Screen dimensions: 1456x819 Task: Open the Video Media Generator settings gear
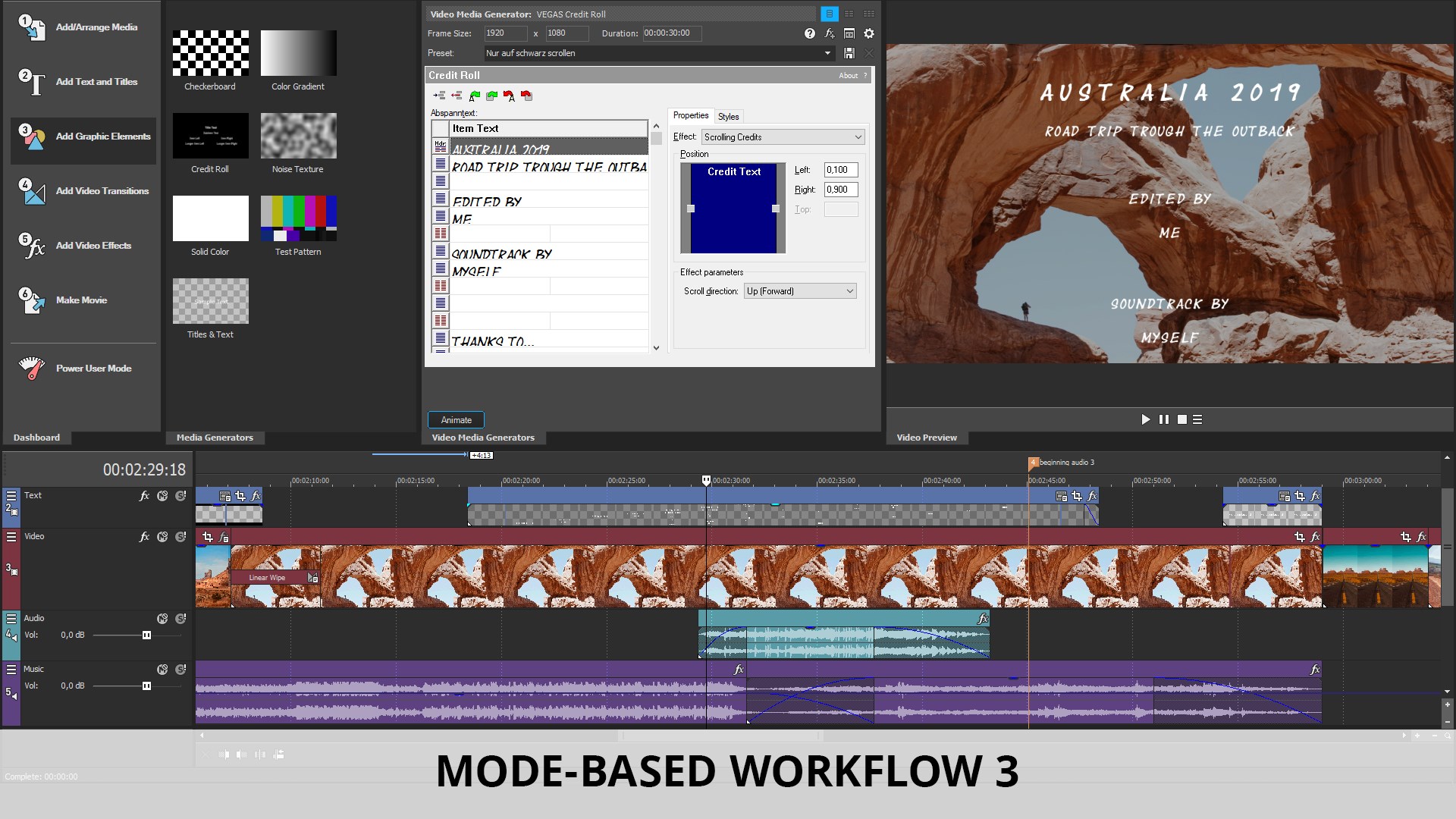pos(869,33)
